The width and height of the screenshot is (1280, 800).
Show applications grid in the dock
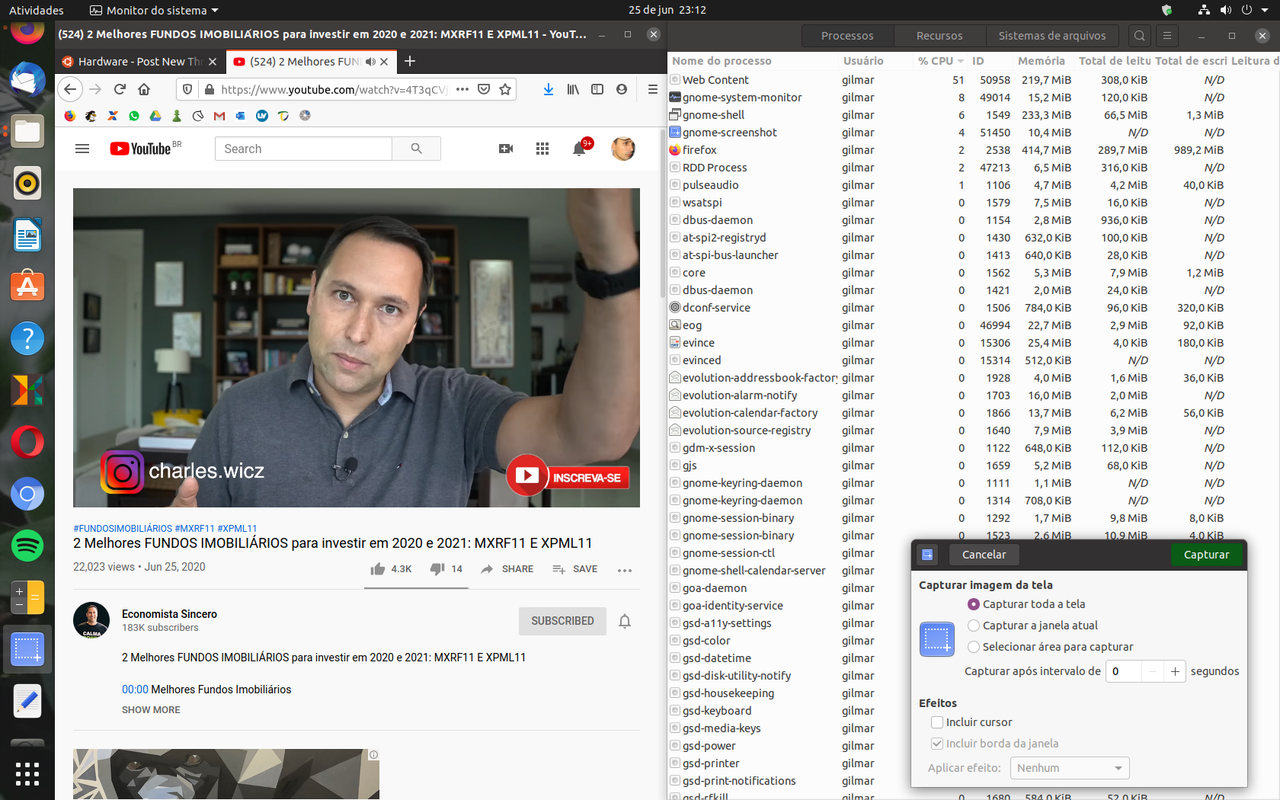[27, 773]
